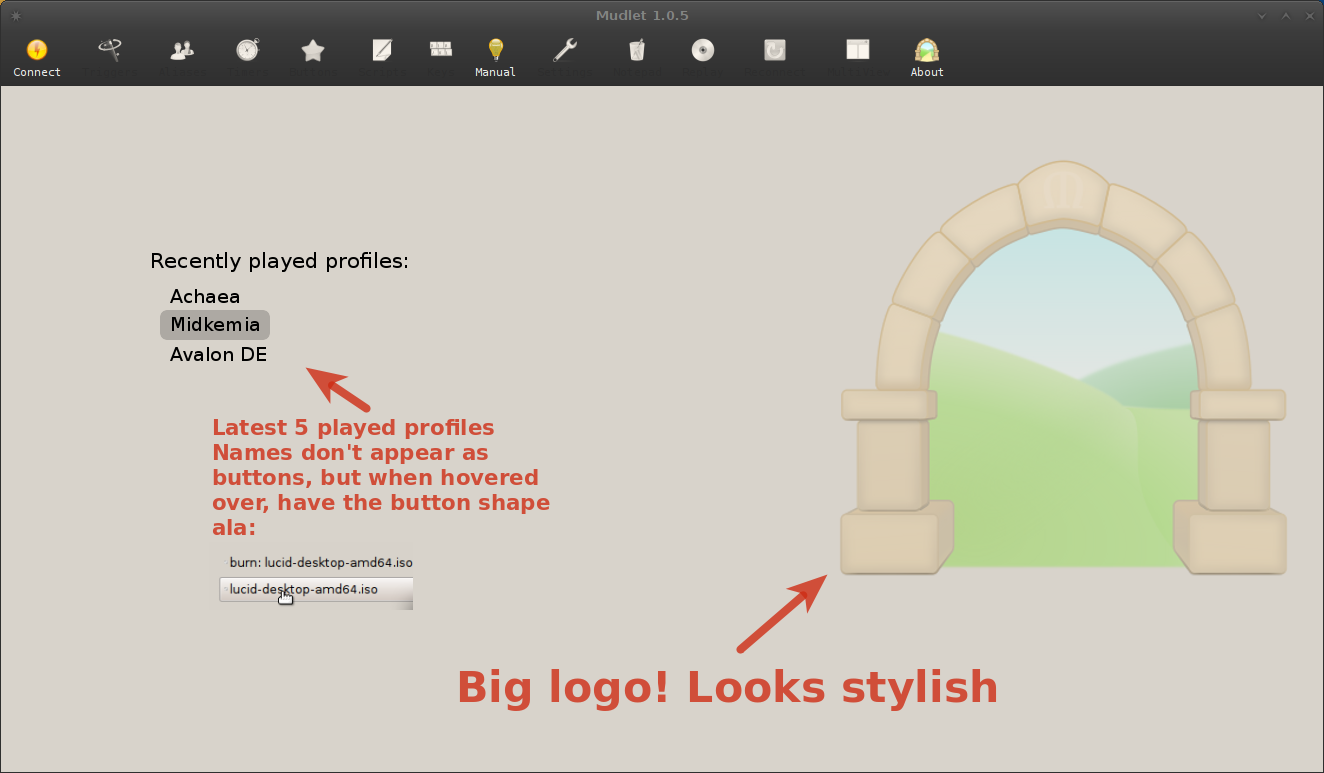Open the About archway icon
Image resolution: width=1324 pixels, height=773 pixels.
[927, 50]
